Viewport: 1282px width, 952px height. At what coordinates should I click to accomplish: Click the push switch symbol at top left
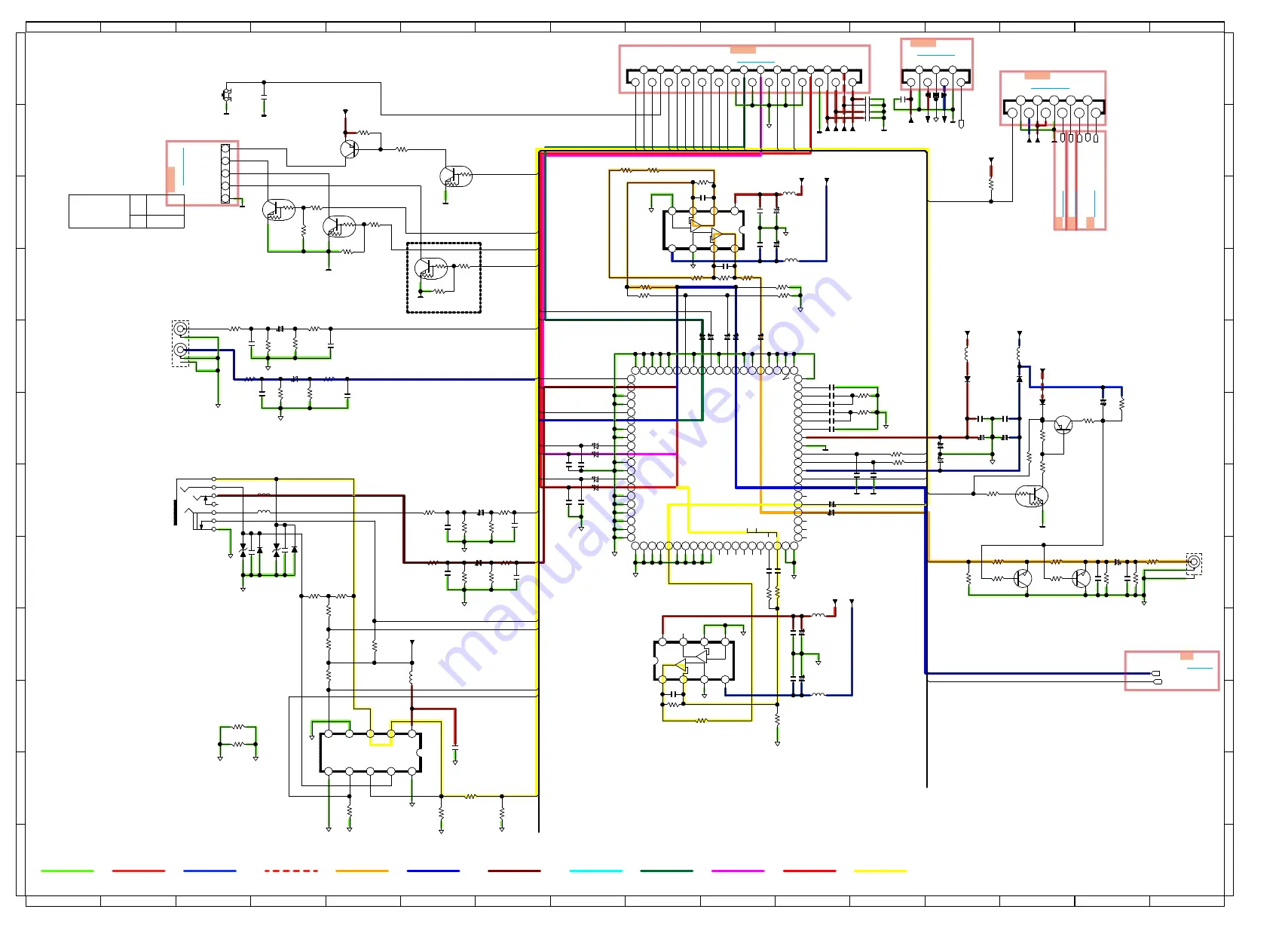click(x=226, y=95)
